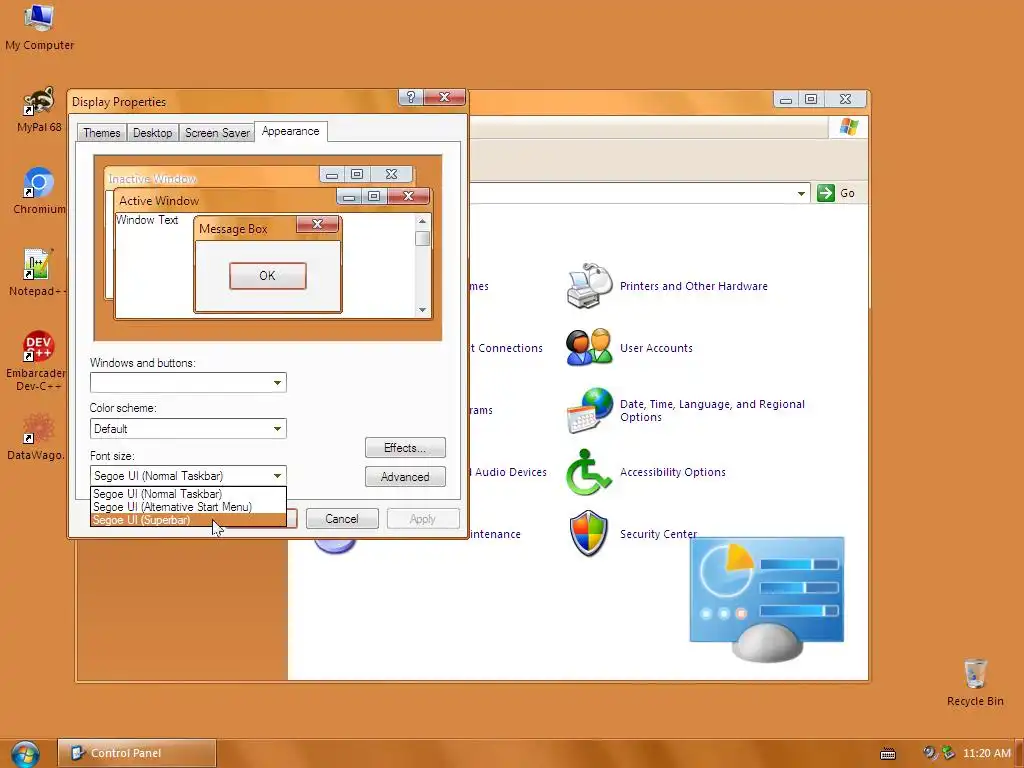The height and width of the screenshot is (768, 1024).
Task: Choose Segoe UI (Normal Taskbar) list option
Action: (188, 494)
